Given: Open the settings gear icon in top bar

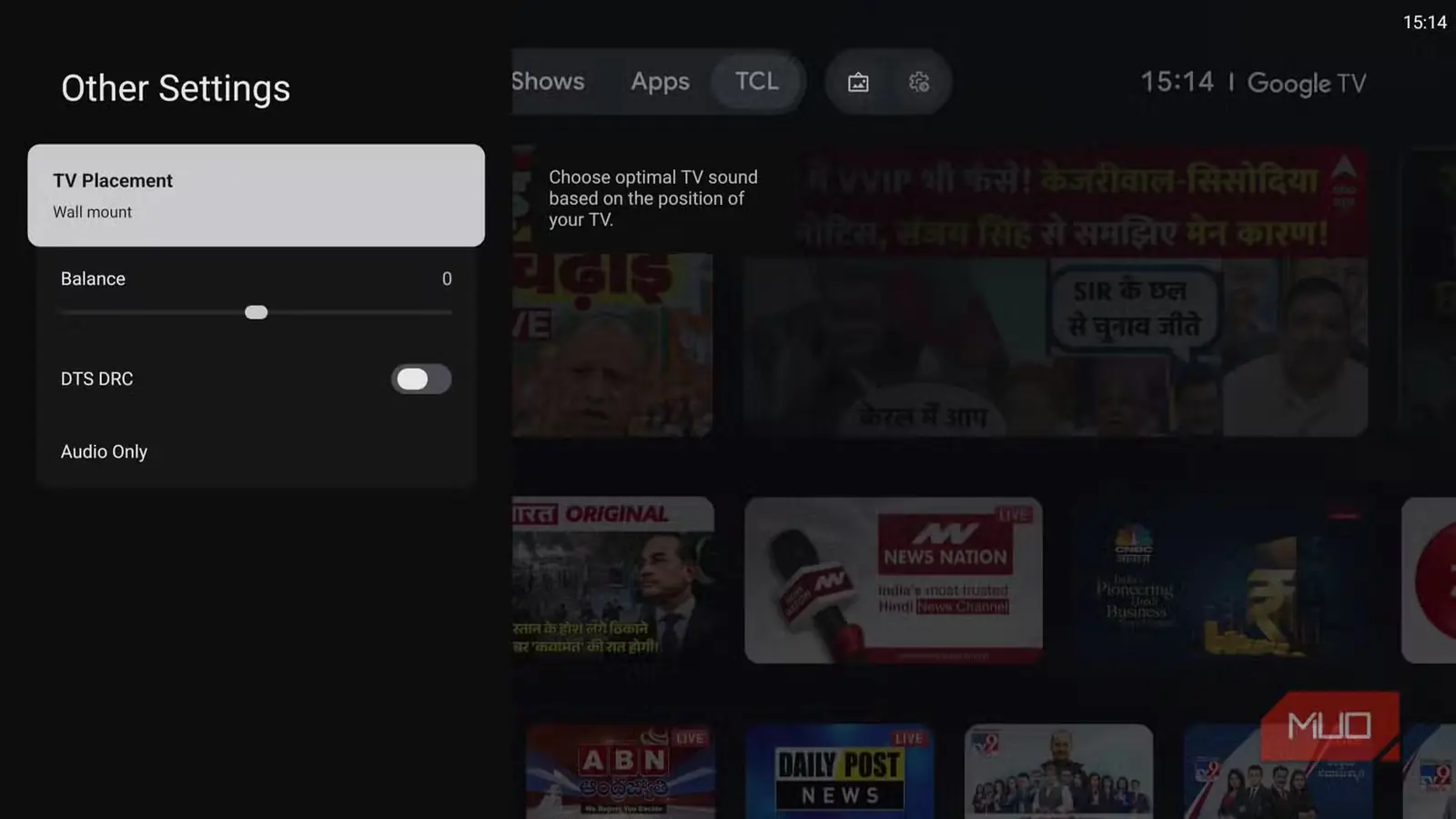Looking at the screenshot, I should [919, 83].
